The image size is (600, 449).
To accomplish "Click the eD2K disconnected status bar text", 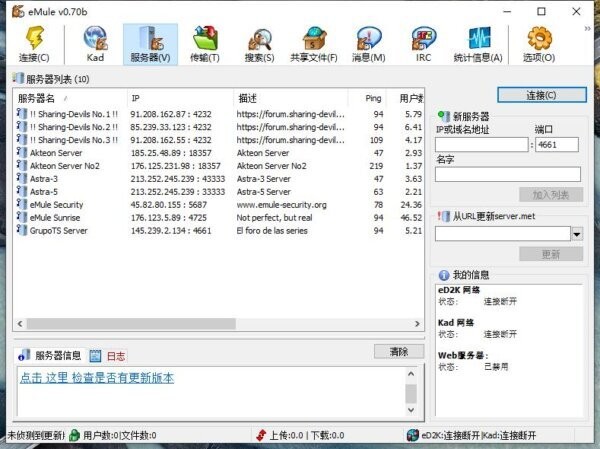I will click(450, 435).
